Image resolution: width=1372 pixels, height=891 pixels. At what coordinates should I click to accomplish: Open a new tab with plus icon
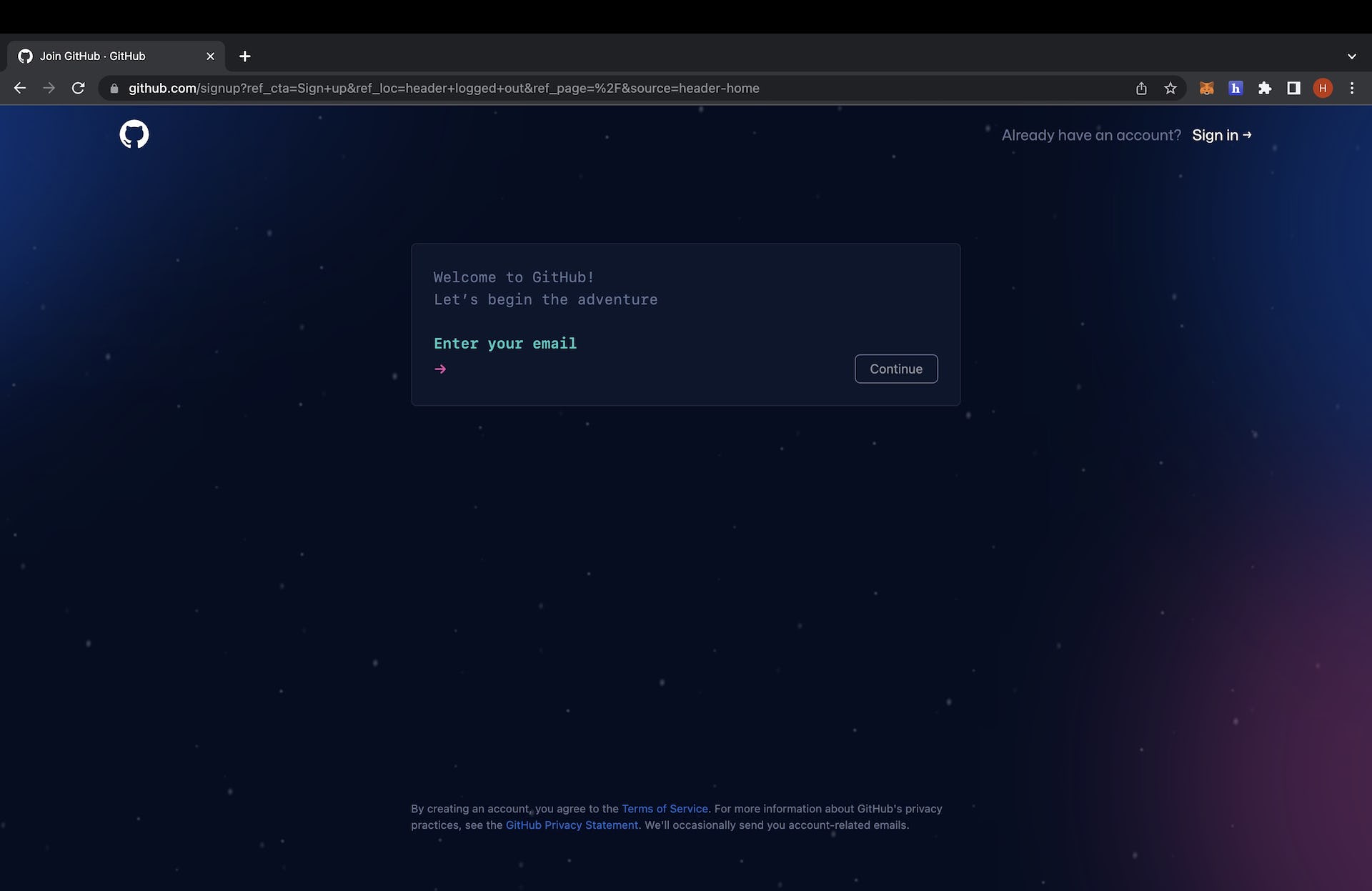[244, 56]
